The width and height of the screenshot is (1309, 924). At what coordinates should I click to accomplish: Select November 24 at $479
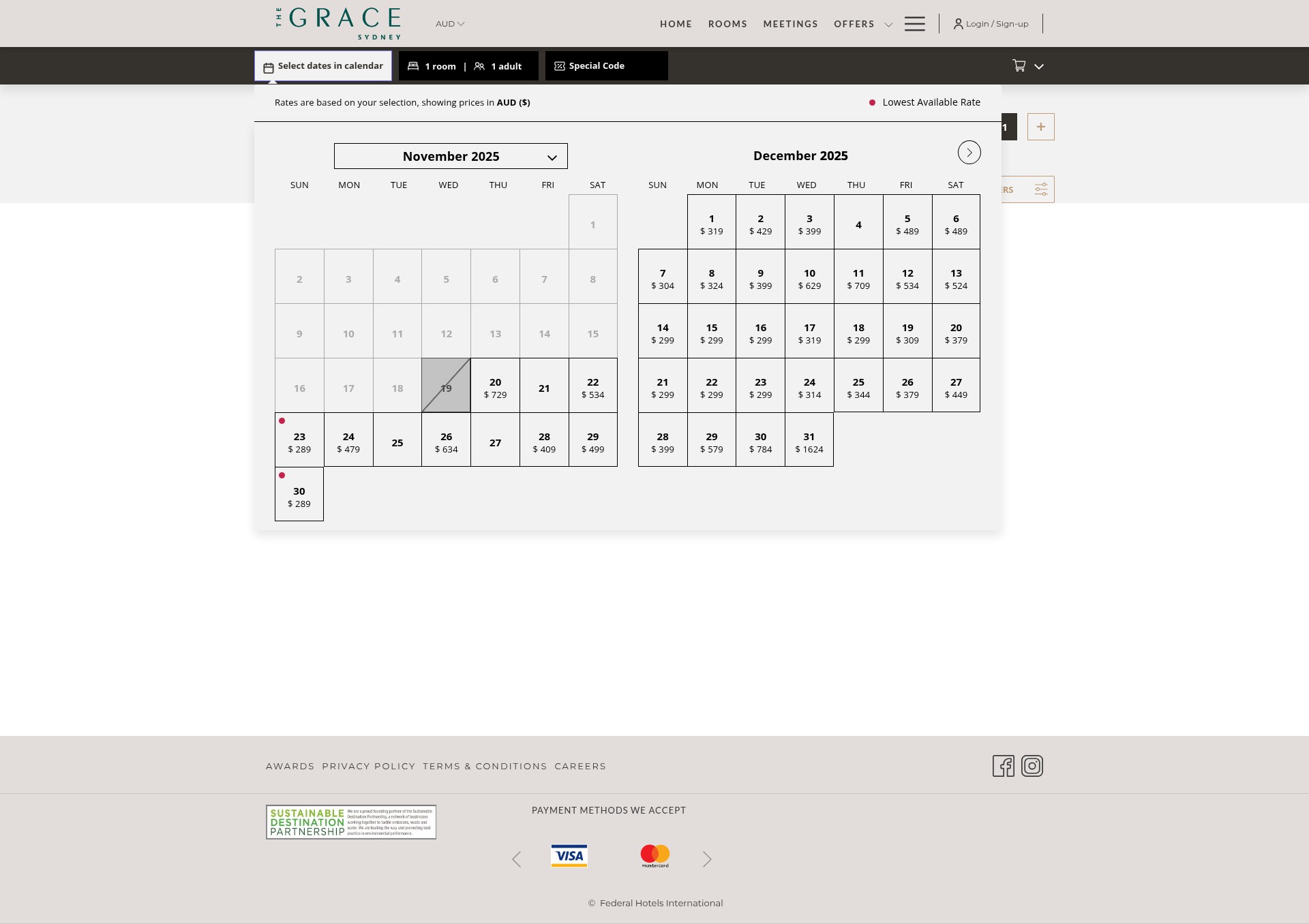[x=348, y=440]
